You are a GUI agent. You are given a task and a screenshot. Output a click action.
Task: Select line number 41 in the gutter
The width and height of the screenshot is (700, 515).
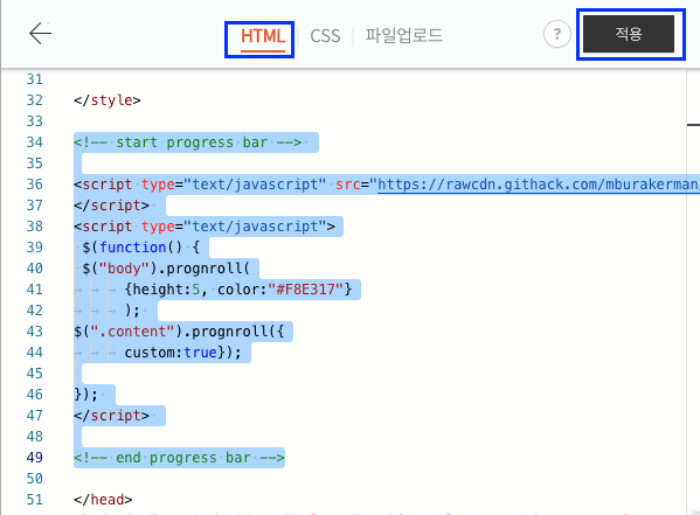click(x=34, y=290)
